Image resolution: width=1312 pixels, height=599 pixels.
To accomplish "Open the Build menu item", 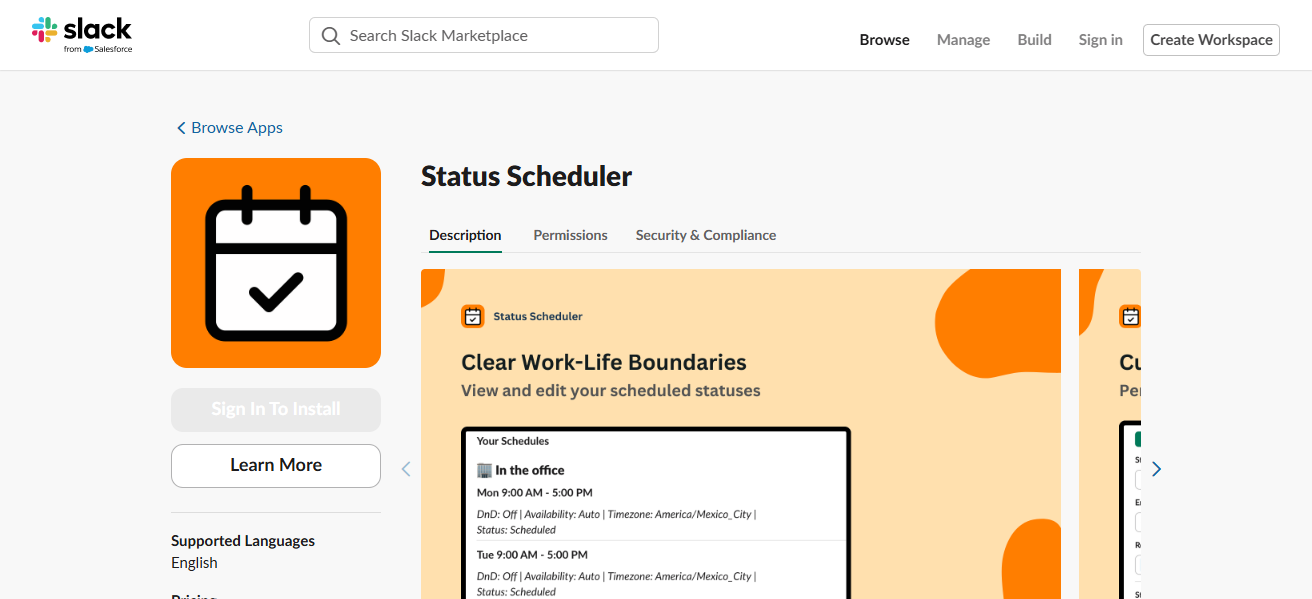I will [x=1034, y=40].
